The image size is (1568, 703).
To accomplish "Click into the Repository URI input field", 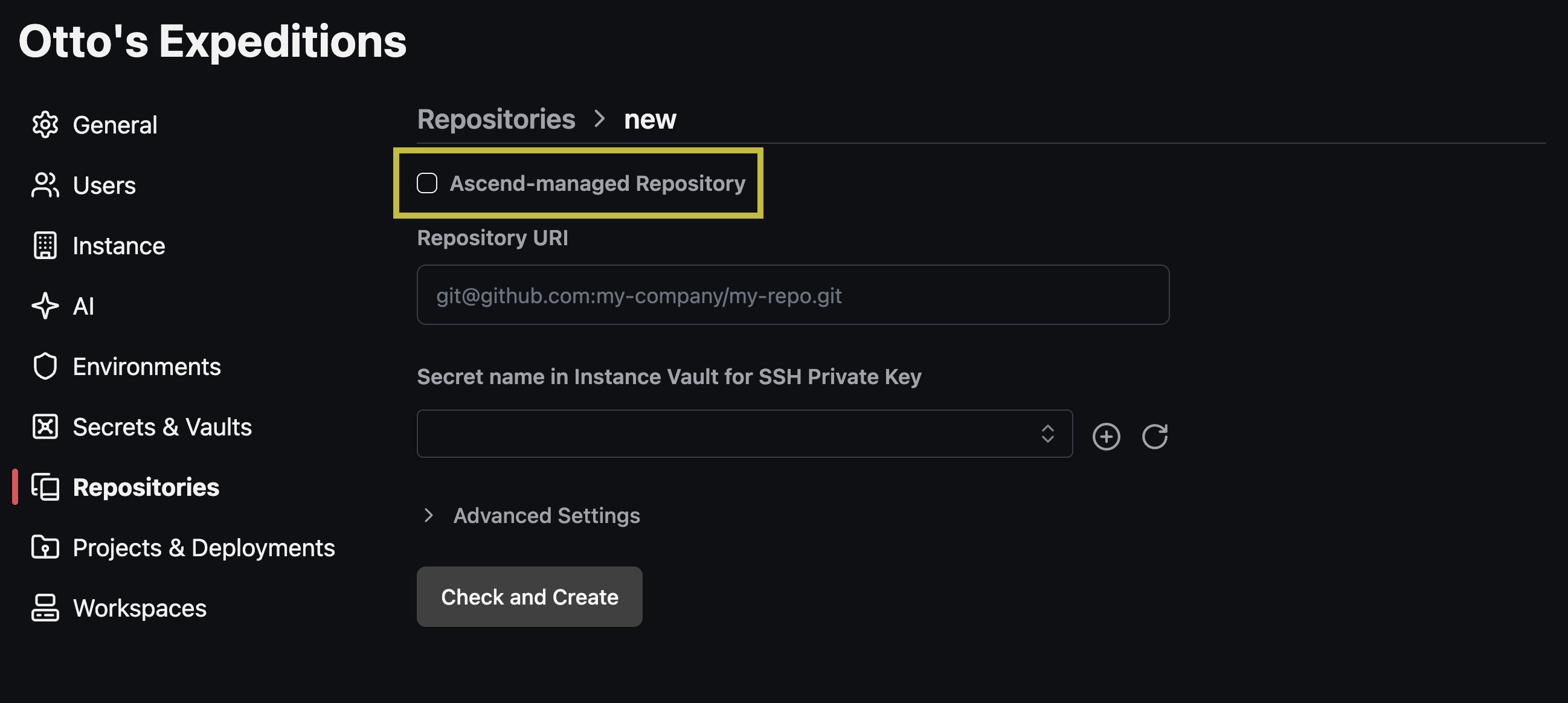I will (x=793, y=295).
